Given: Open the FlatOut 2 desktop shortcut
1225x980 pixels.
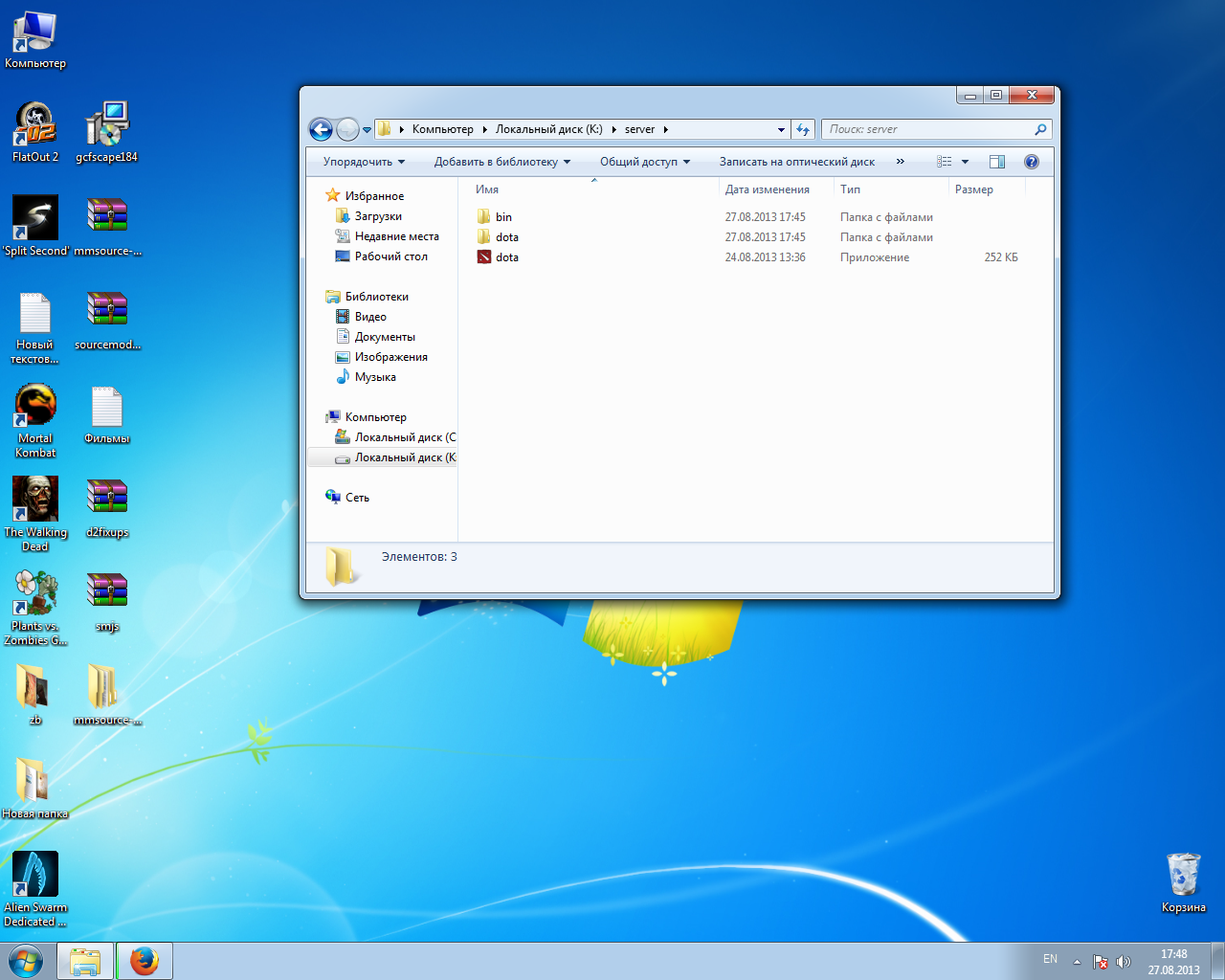Looking at the screenshot, I should 35,132.
